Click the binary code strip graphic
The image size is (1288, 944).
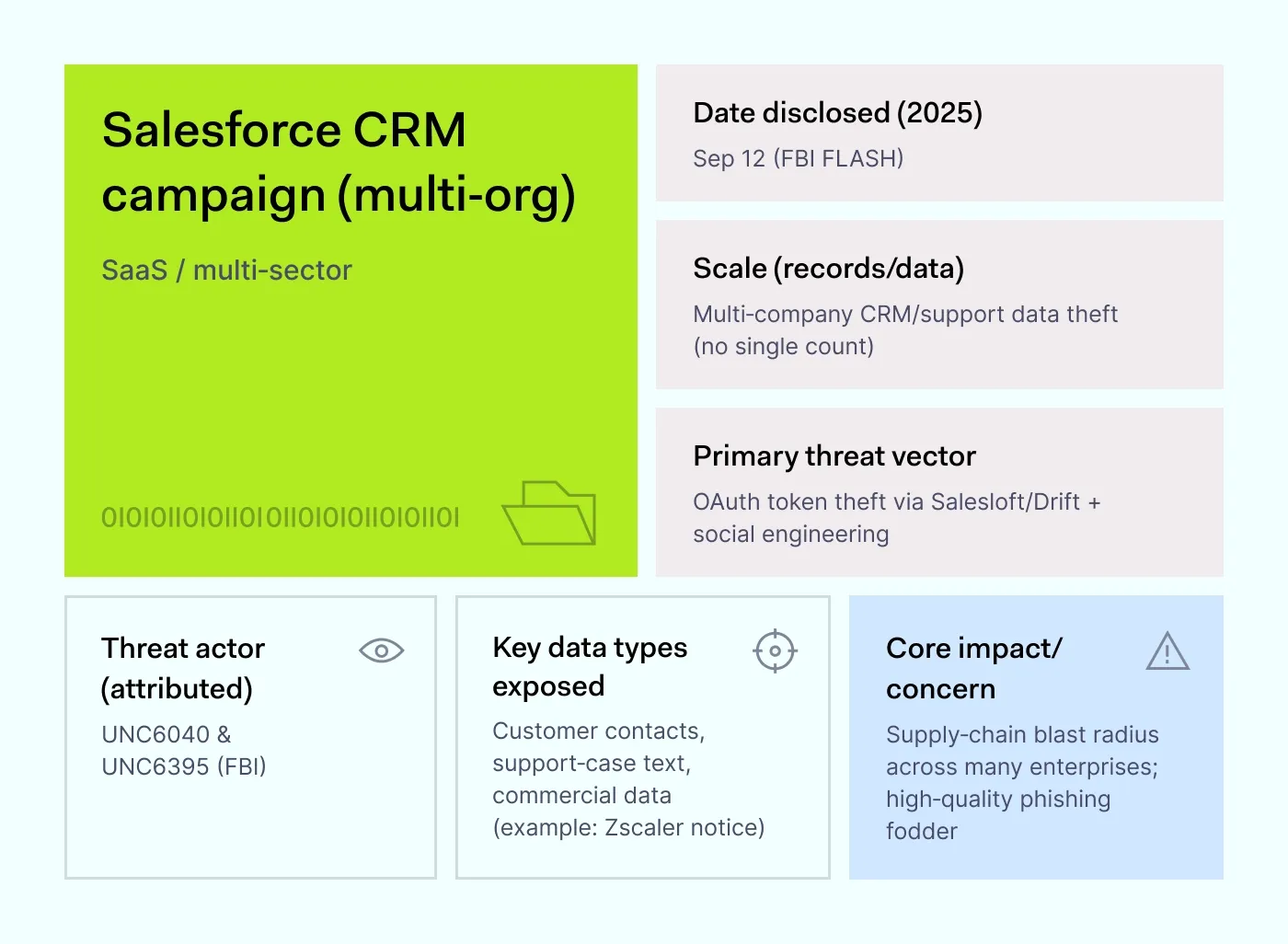coord(280,517)
